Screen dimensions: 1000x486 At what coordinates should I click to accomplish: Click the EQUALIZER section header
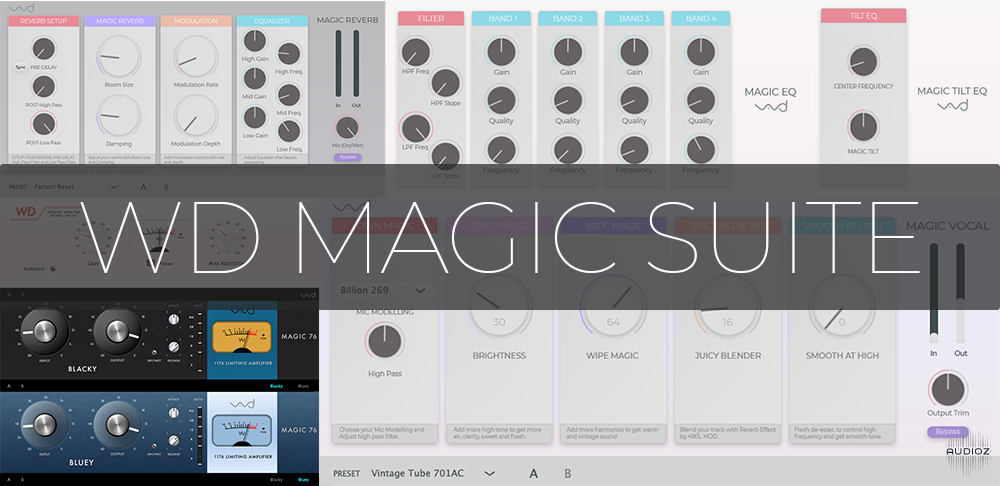(272, 21)
